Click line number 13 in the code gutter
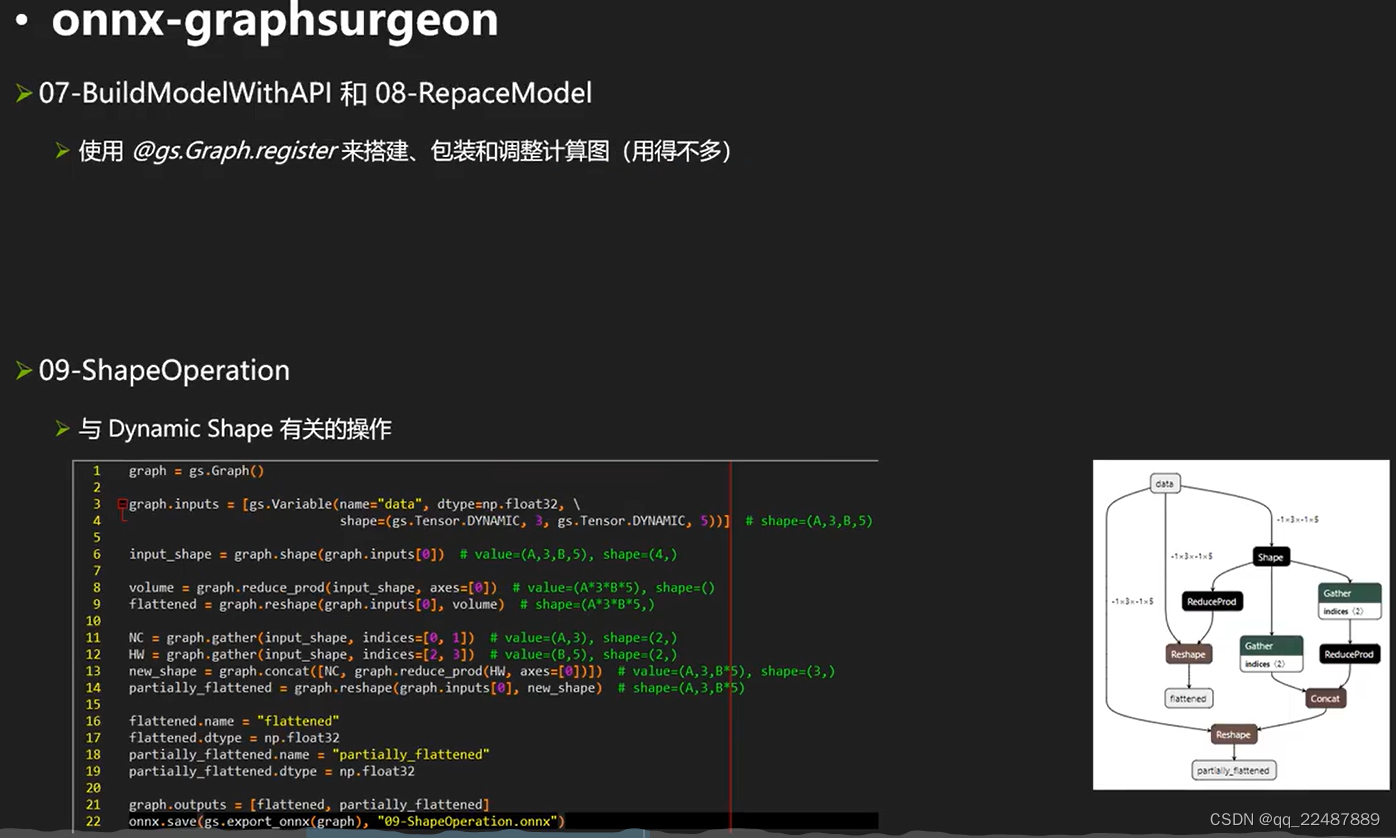 pyautogui.click(x=93, y=671)
